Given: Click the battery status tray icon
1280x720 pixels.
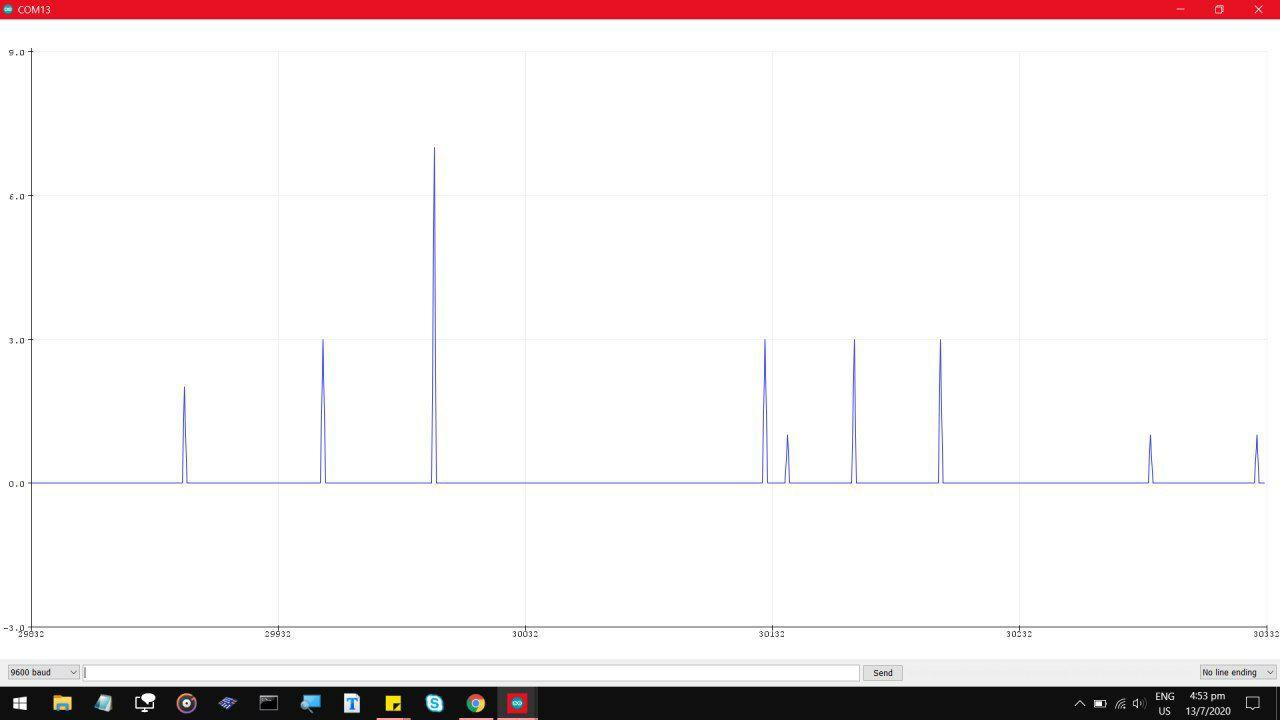Looking at the screenshot, I should tap(1100, 703).
